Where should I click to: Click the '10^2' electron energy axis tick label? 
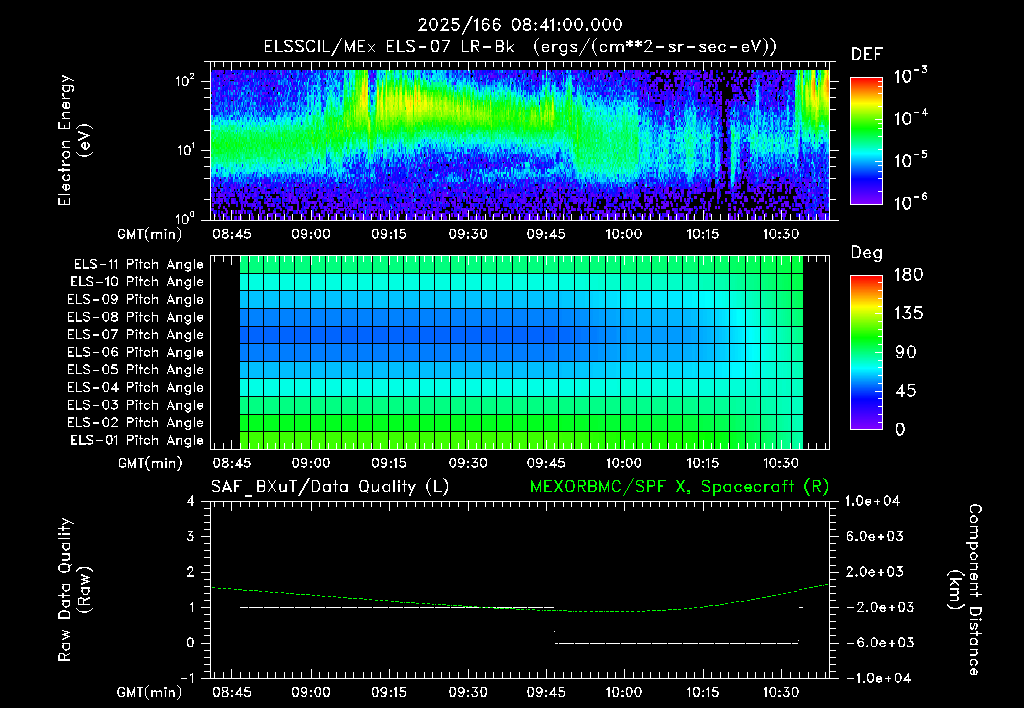(x=185, y=81)
